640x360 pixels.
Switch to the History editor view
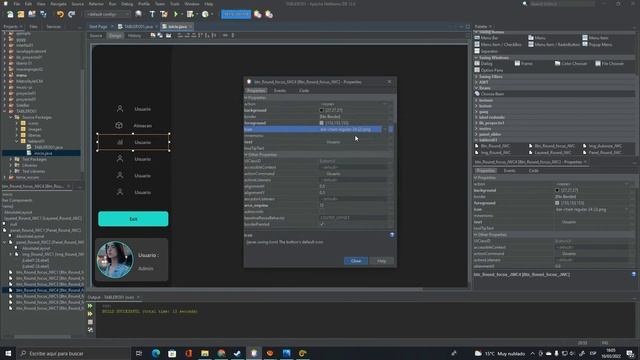pyautogui.click(x=134, y=36)
